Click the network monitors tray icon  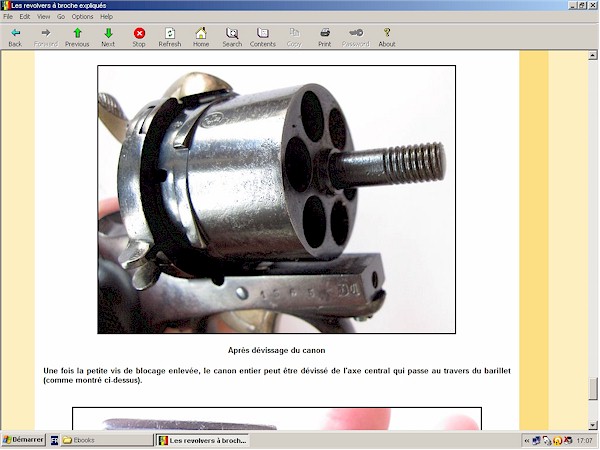click(x=536, y=441)
